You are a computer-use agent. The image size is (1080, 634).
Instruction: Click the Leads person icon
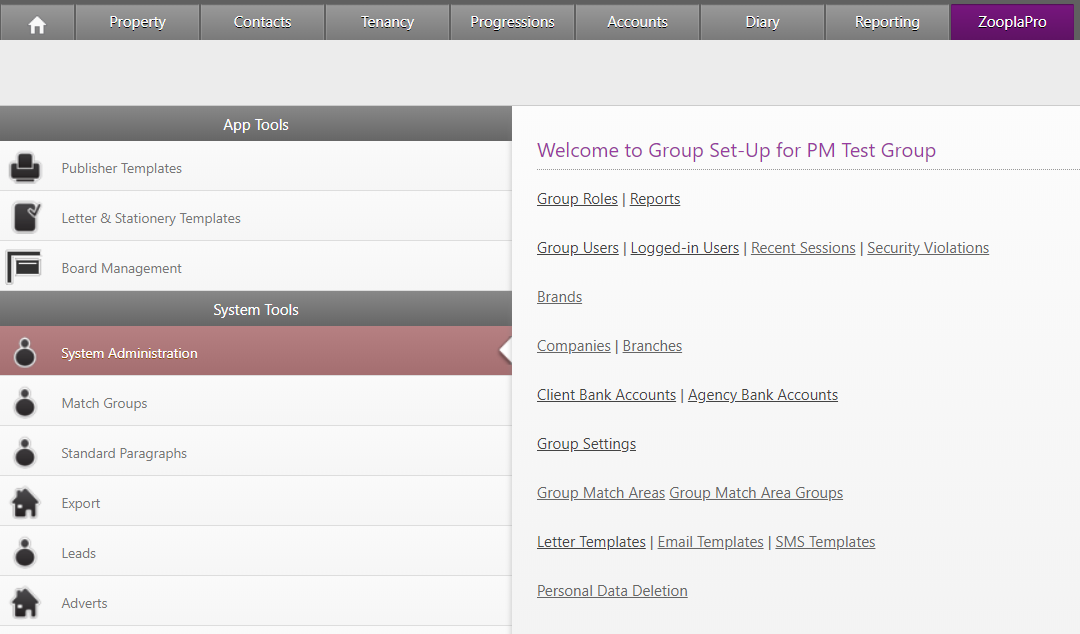pos(25,552)
